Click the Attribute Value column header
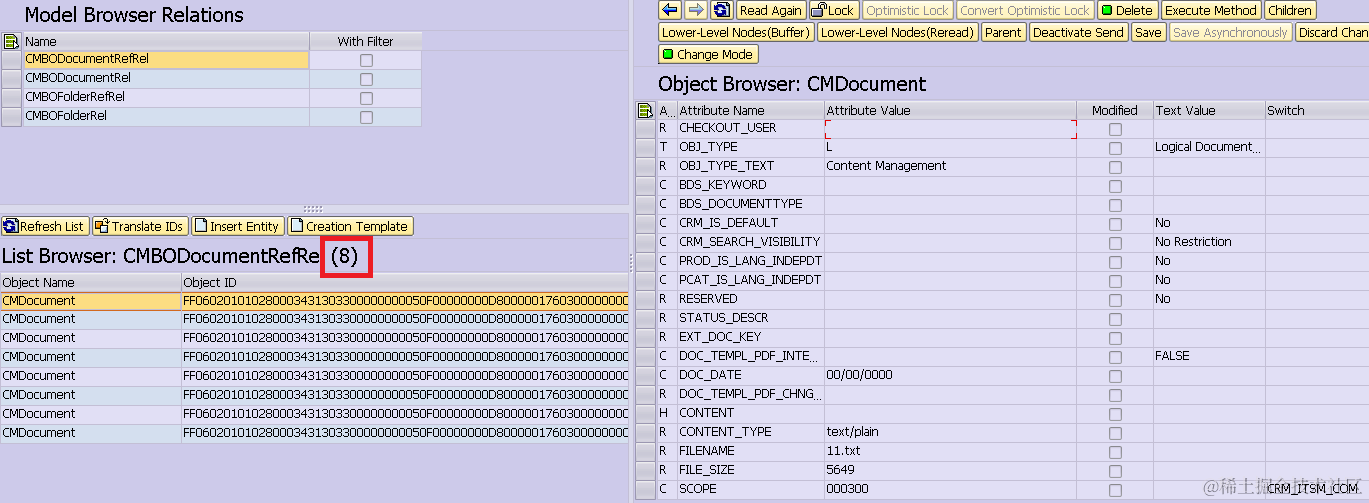 pos(950,110)
